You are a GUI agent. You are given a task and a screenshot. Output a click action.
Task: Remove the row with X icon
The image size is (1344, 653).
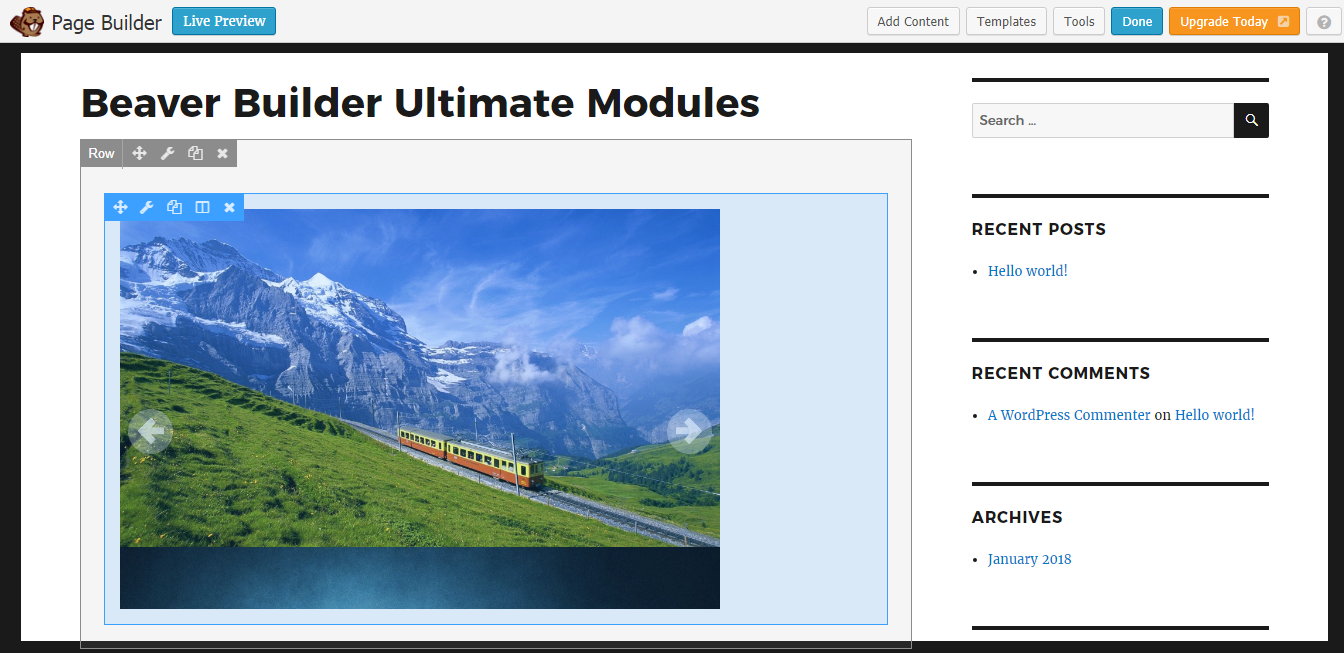tap(222, 153)
